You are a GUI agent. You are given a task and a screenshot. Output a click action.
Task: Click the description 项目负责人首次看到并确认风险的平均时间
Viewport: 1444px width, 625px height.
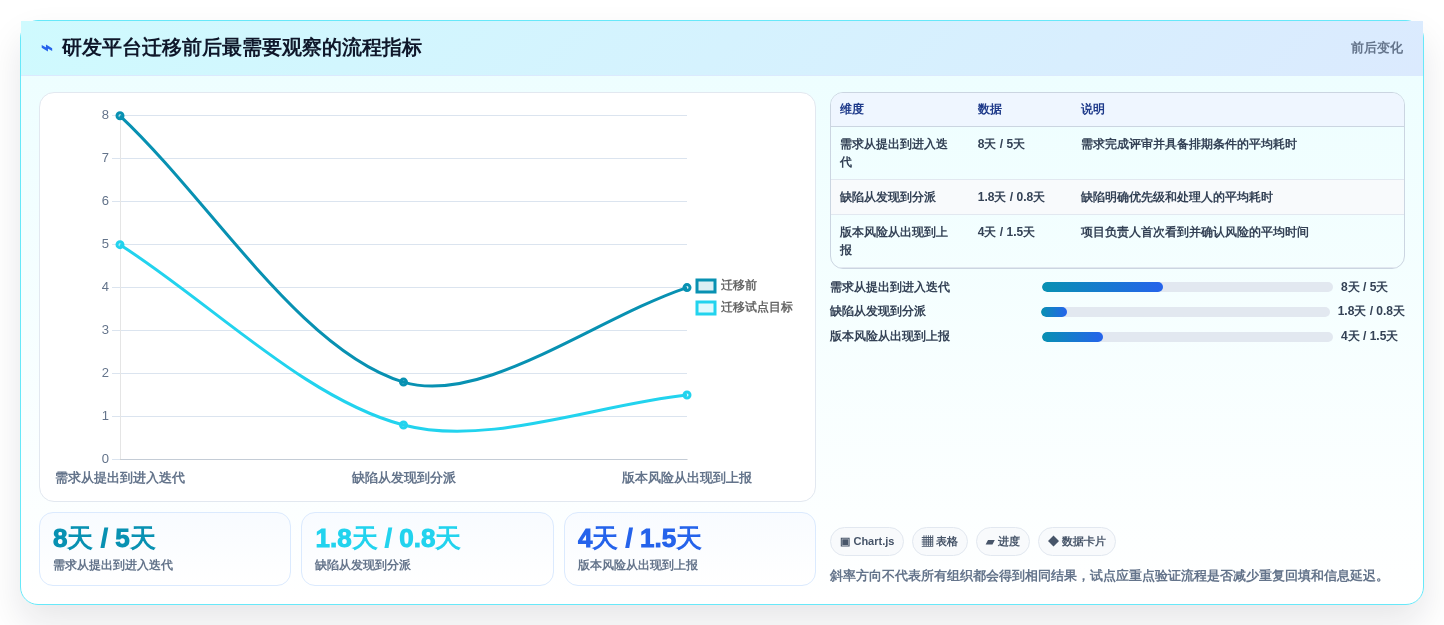[1195, 233]
